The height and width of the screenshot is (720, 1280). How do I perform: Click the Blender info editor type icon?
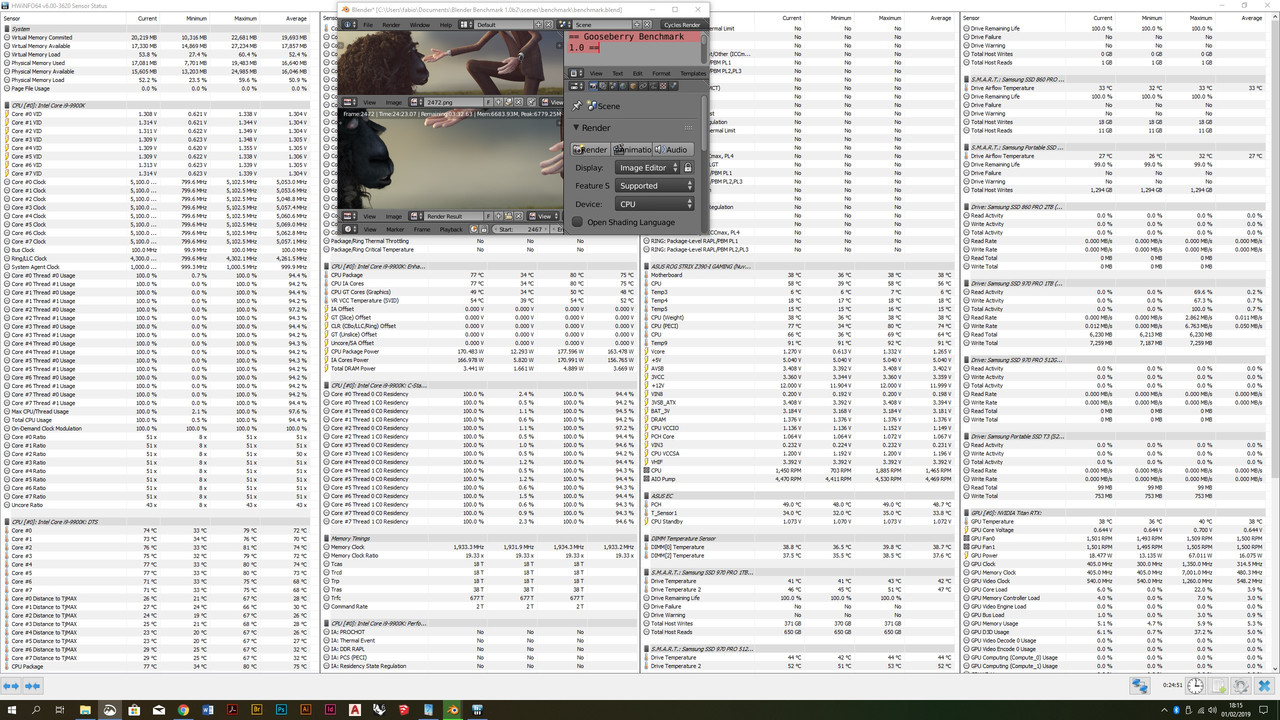click(x=349, y=25)
